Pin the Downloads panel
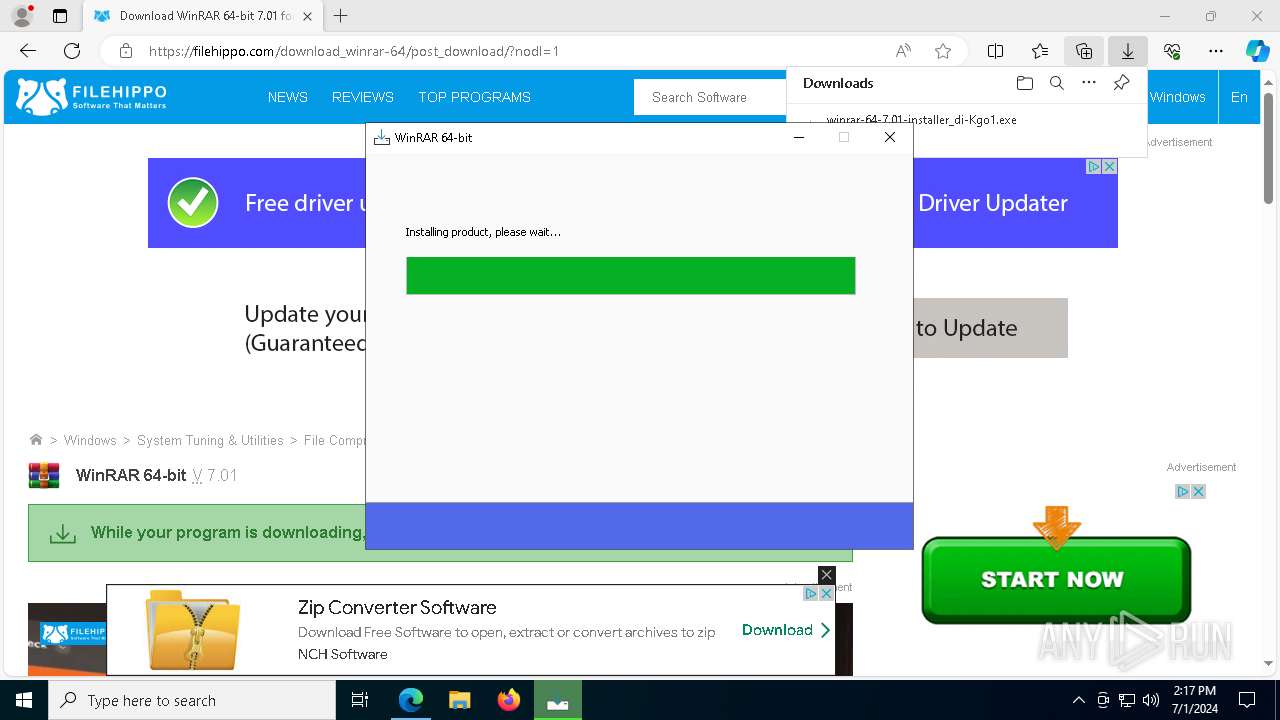Screen dimensions: 1280x720 coord(1121,83)
